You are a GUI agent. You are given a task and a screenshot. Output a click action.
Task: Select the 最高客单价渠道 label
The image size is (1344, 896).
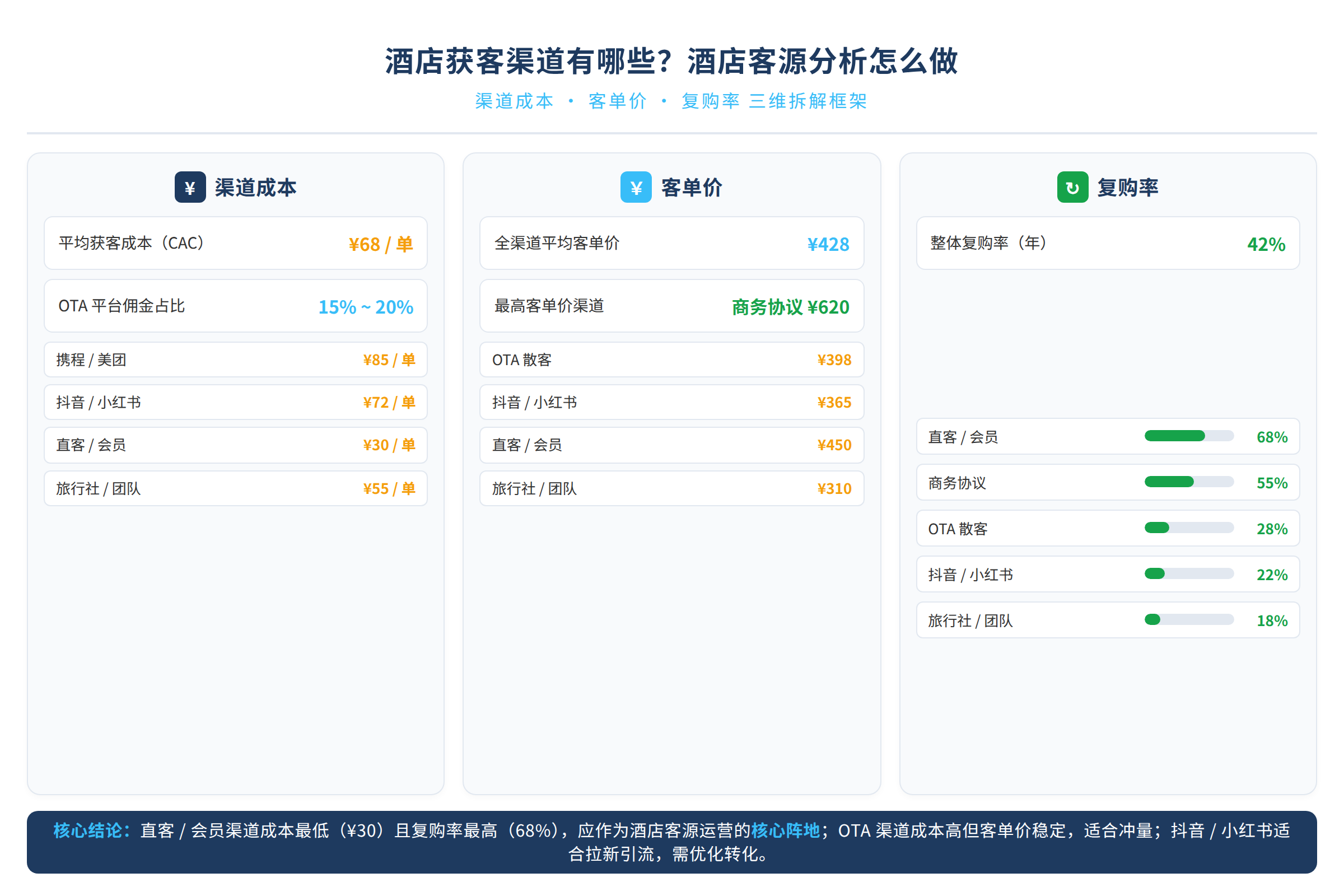[x=549, y=306]
